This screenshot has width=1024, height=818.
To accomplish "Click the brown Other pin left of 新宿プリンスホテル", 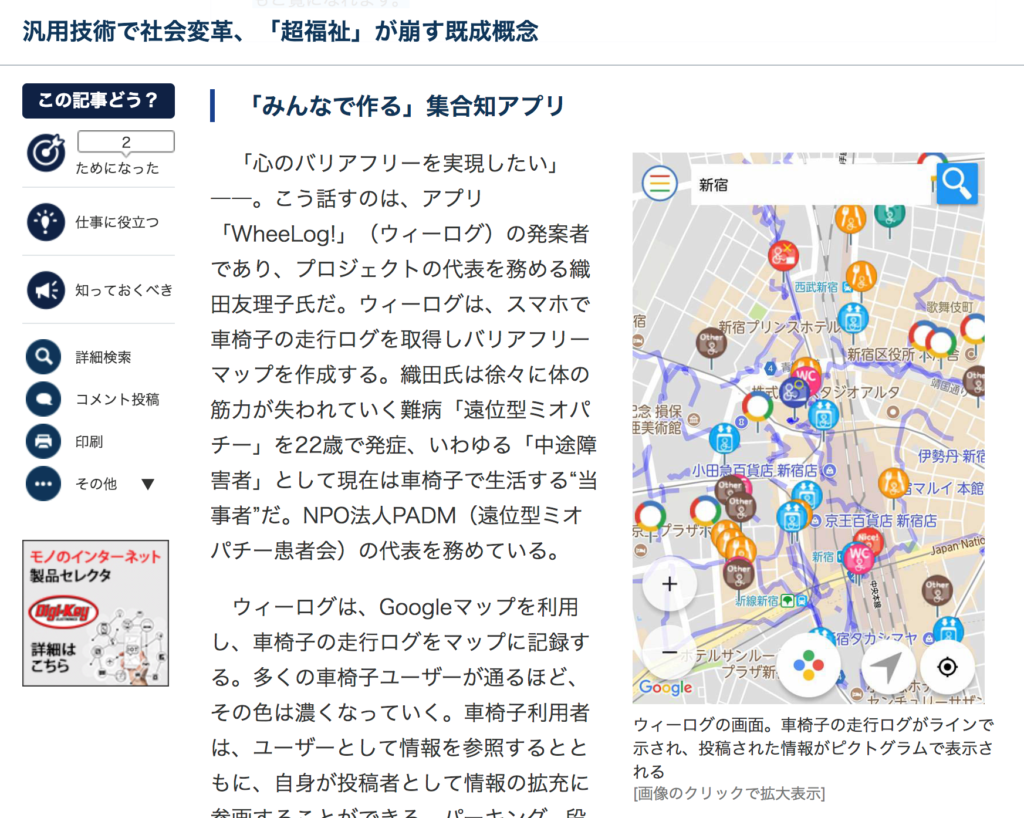I will coord(712,345).
